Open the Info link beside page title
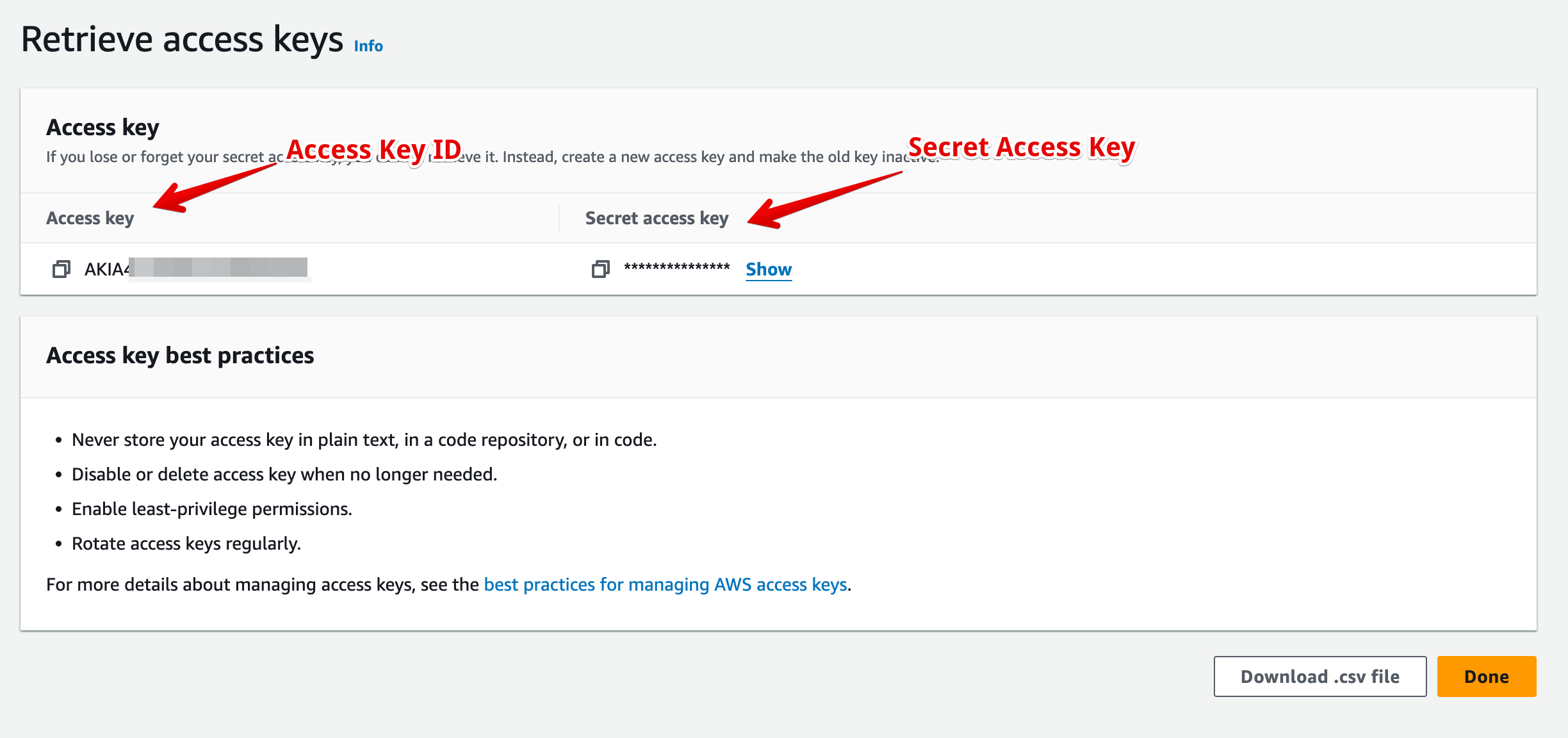 pos(368,45)
